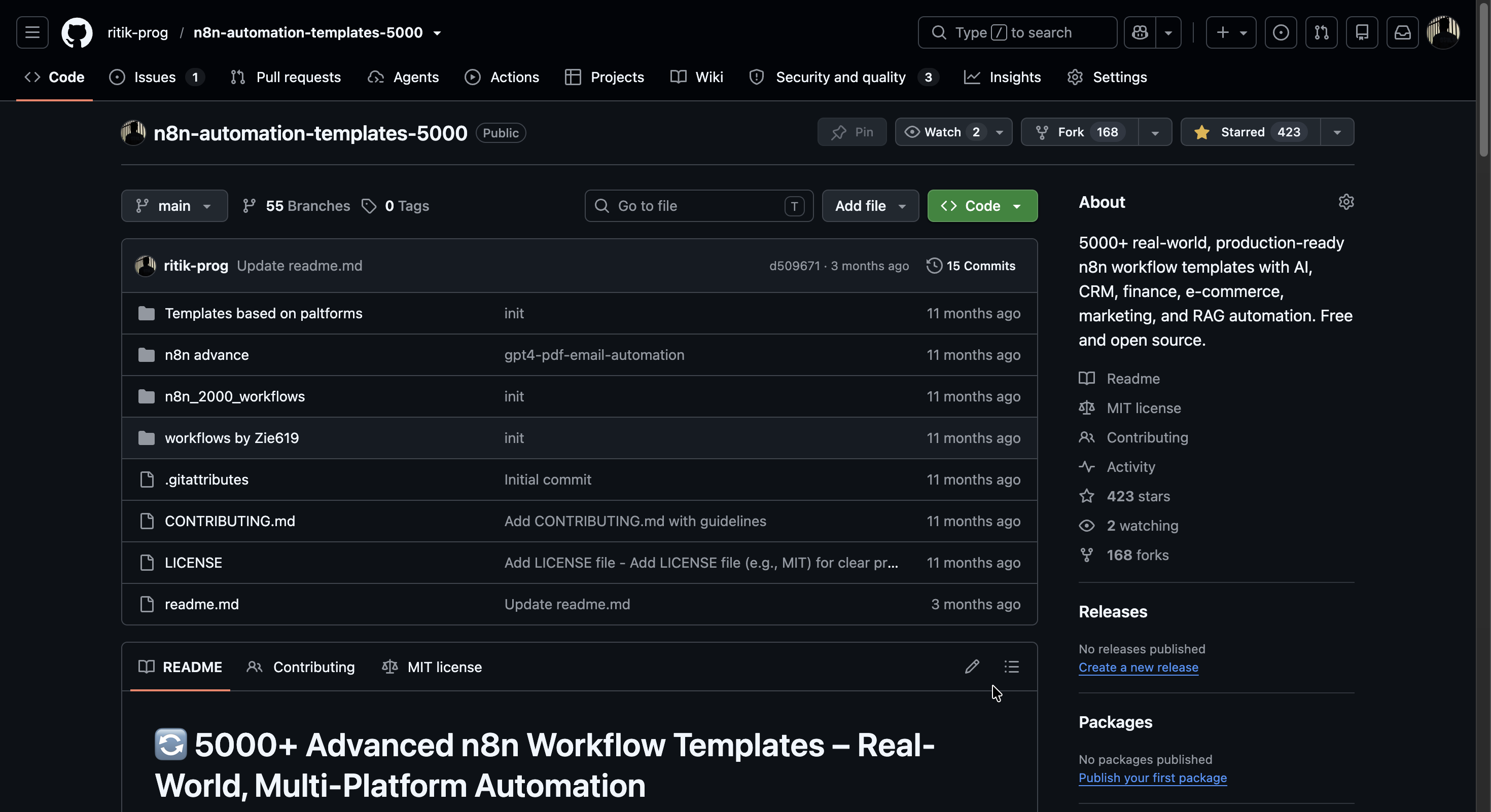Pin this repository
Viewport: 1491px width, 812px height.
click(x=852, y=132)
